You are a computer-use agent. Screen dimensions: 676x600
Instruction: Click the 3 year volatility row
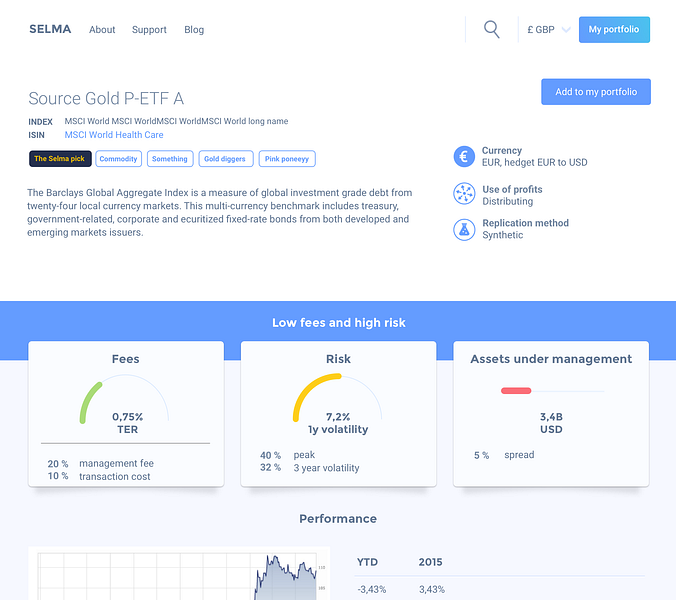coord(310,468)
